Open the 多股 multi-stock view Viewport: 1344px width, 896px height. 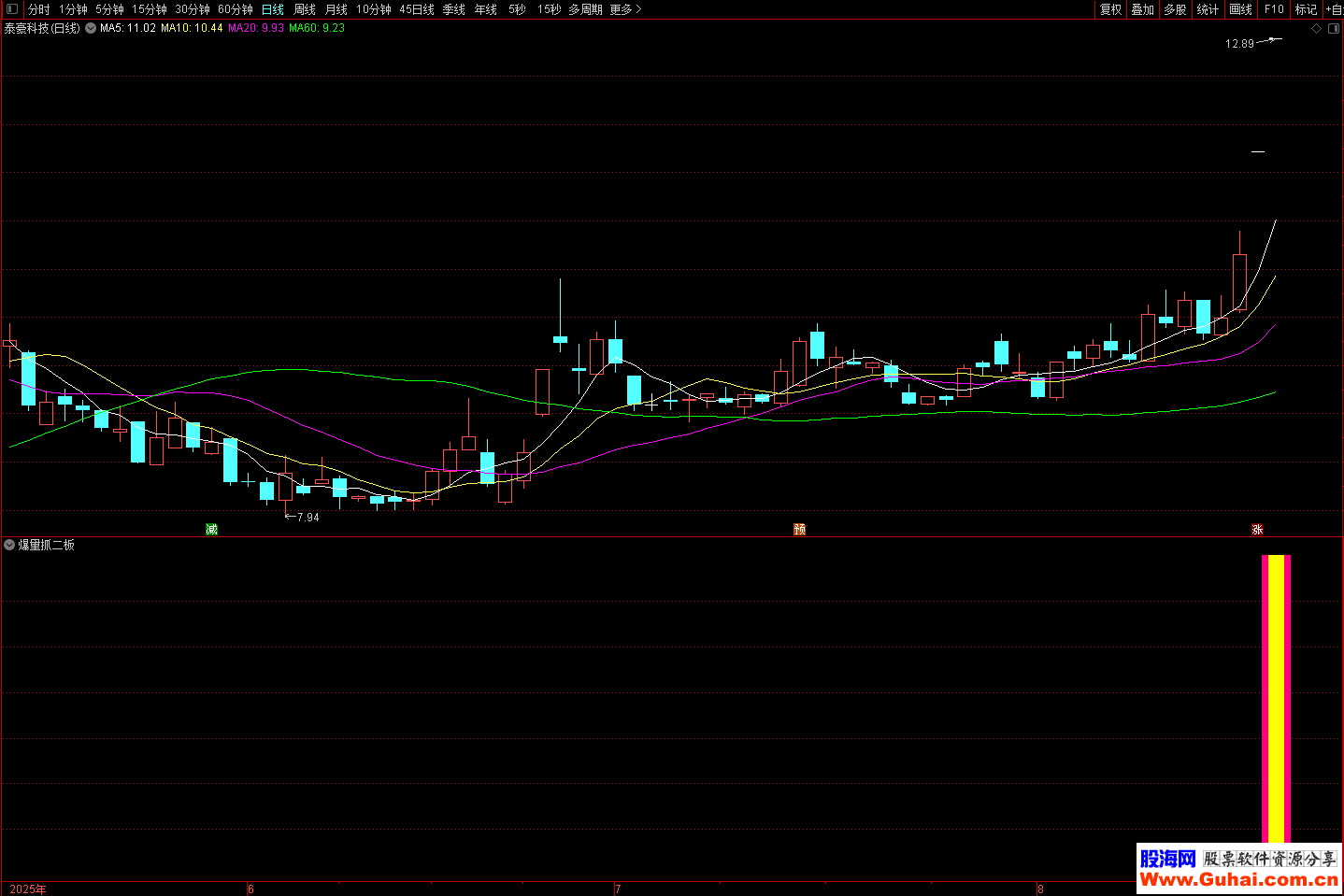1175,9
